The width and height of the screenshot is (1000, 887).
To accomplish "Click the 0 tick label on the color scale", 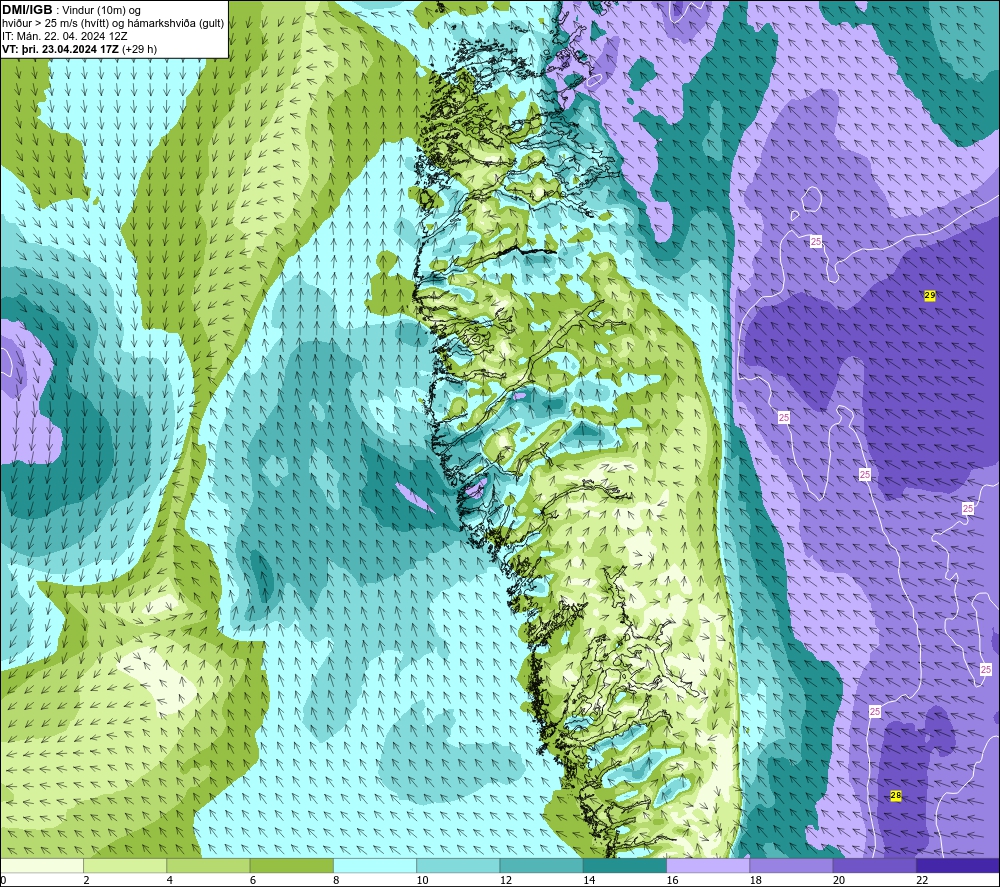I will point(3,880).
